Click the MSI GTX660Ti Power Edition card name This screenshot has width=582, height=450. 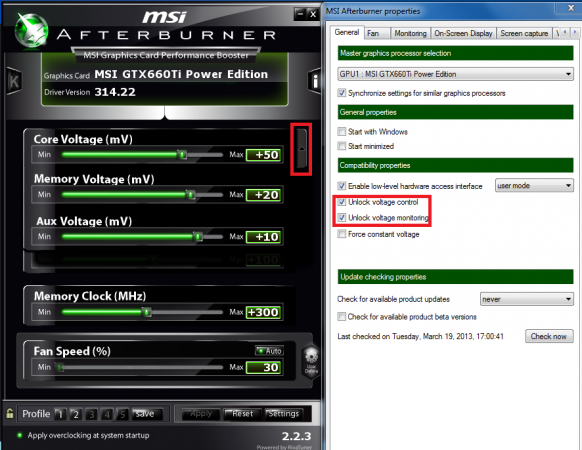click(x=181, y=74)
